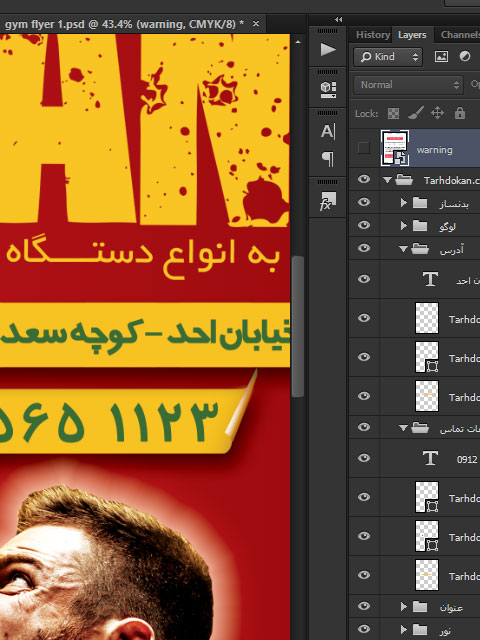The image size is (480, 640).
Task: Lock position move-arrows icon
Action: (x=437, y=113)
